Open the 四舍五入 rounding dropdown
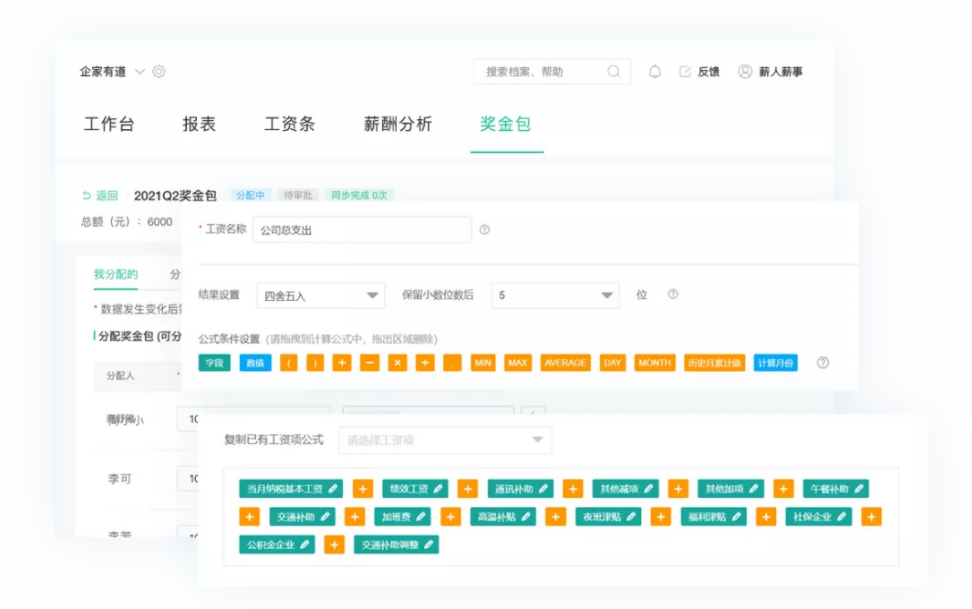 point(321,296)
